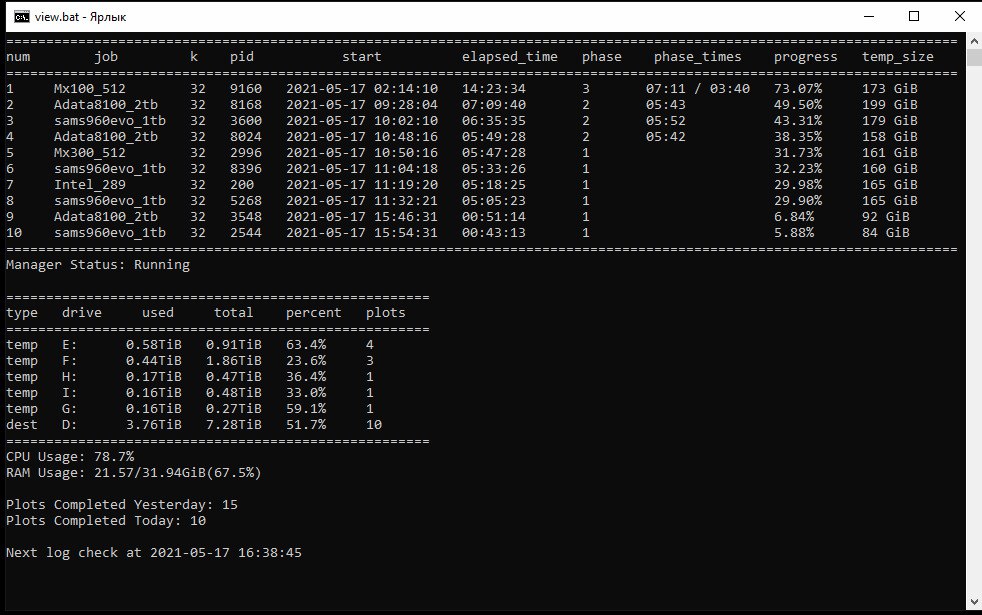Image resolution: width=982 pixels, height=615 pixels.
Task: Click drive letter 'F:'
Action: pyautogui.click(x=70, y=361)
